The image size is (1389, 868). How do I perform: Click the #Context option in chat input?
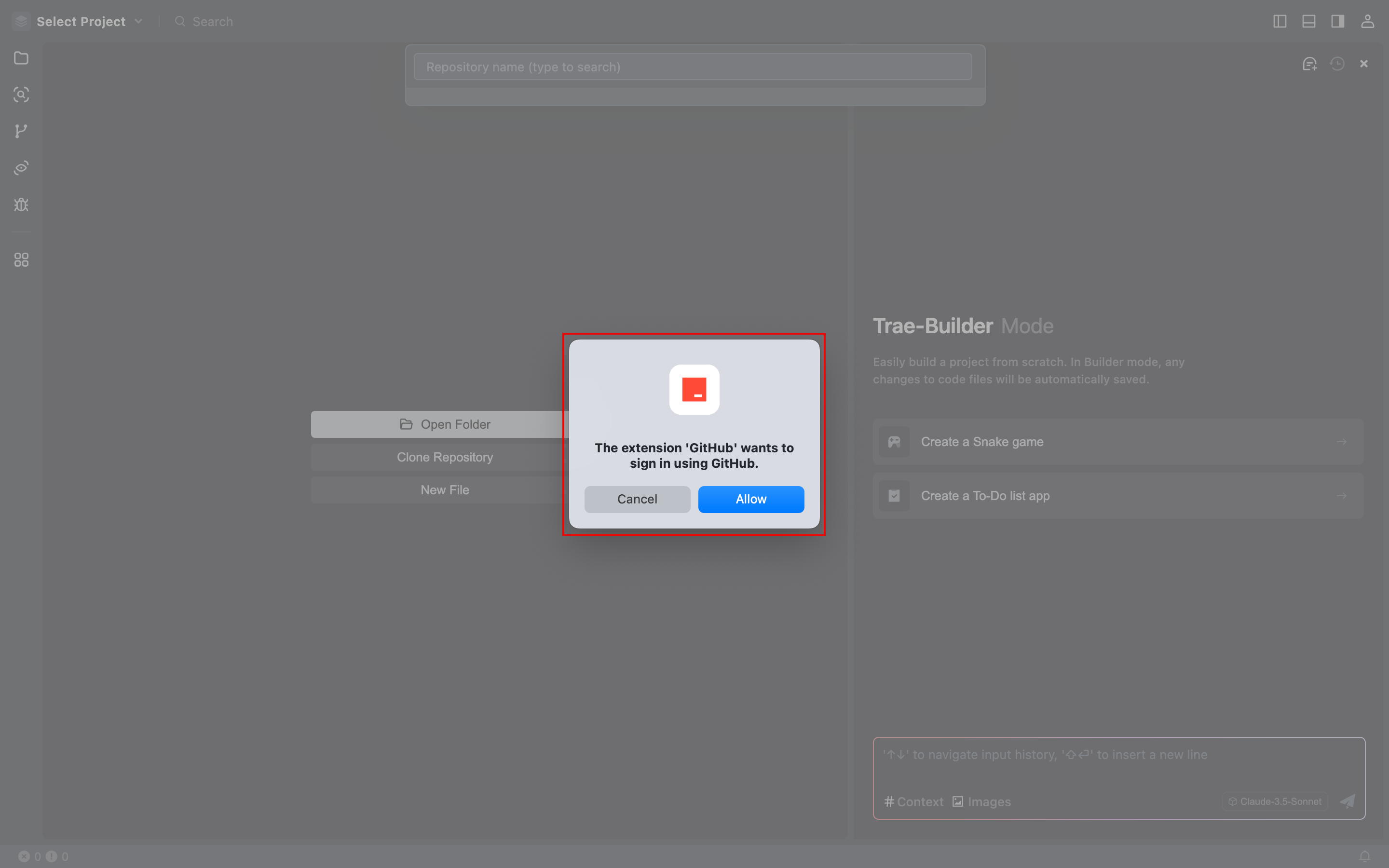click(x=914, y=801)
